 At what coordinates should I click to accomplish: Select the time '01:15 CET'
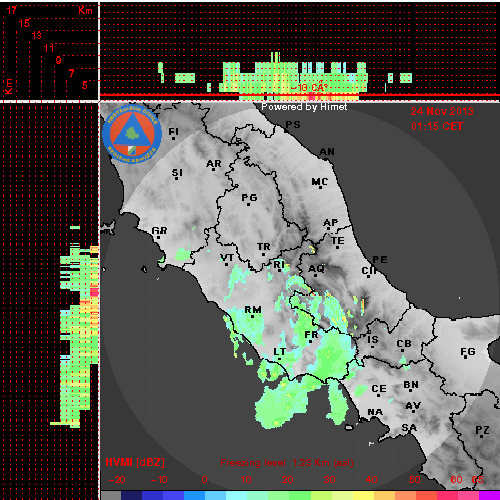pos(437,126)
